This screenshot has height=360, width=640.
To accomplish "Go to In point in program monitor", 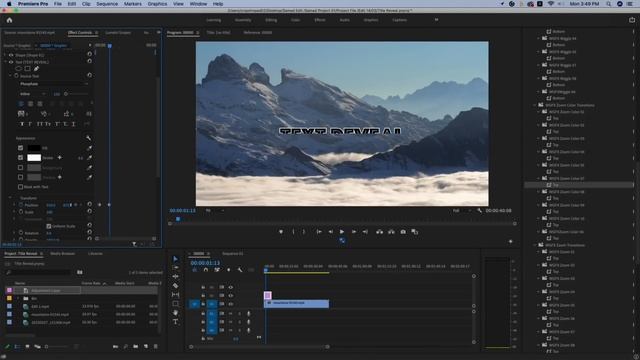I will [319, 232].
